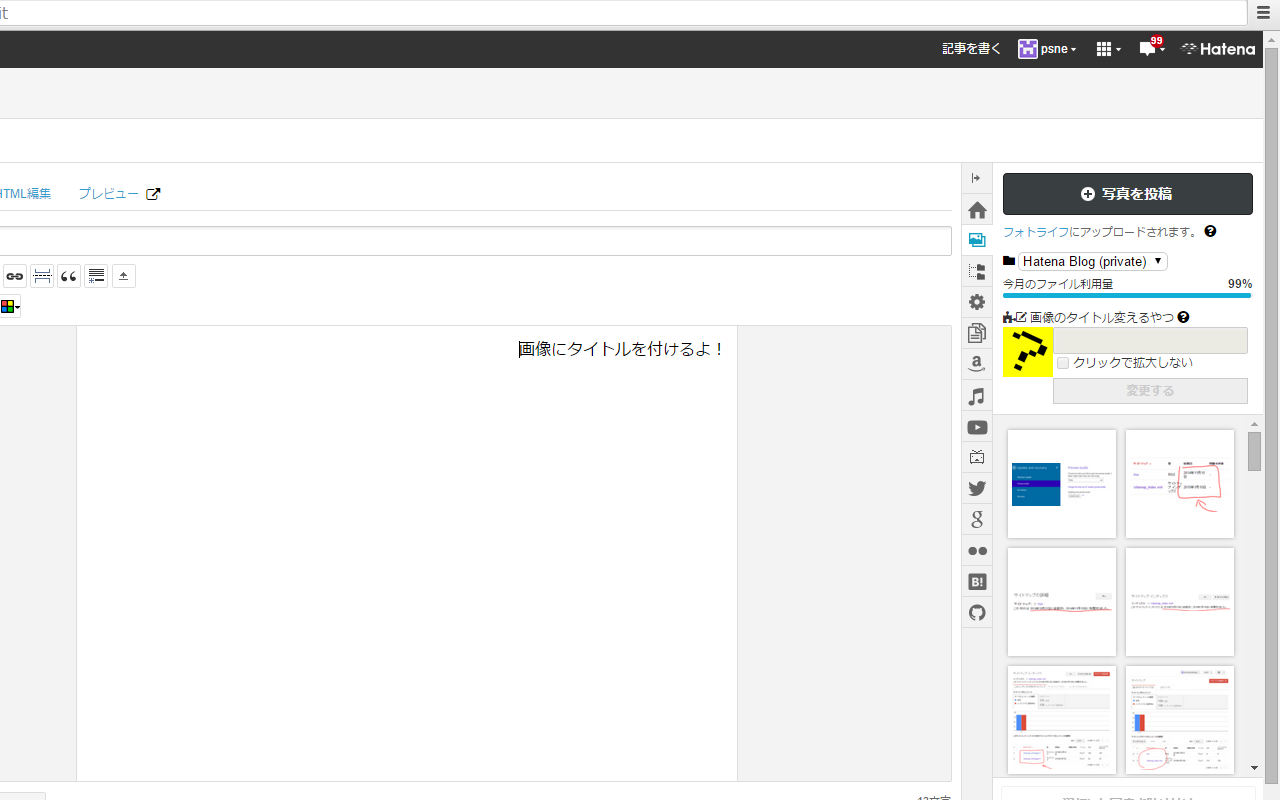
Task: Click the upload arrow toolbar icon
Action: click(x=124, y=276)
